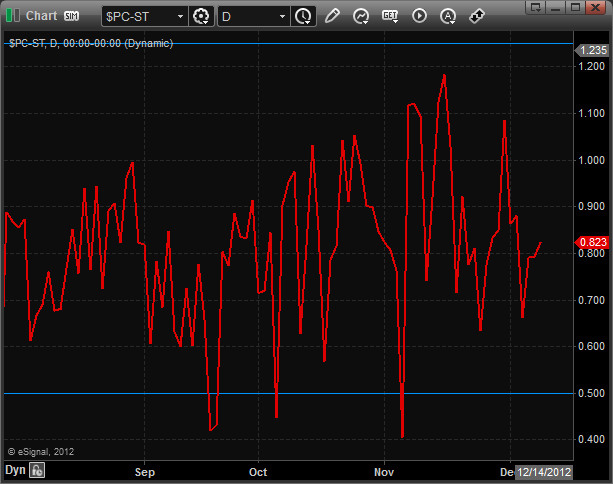Screen dimensions: 613x484
Task: Select the pencil drawing tool
Action: 332,16
